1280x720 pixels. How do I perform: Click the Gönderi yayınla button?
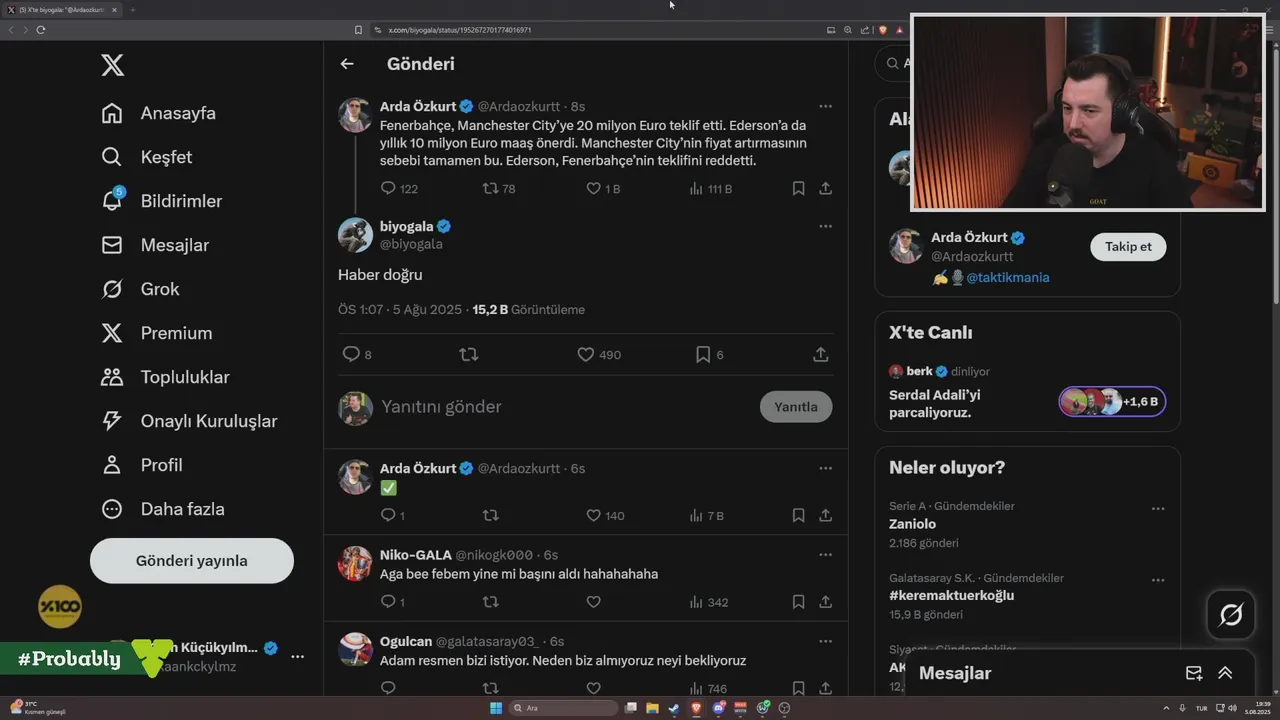[x=192, y=561]
